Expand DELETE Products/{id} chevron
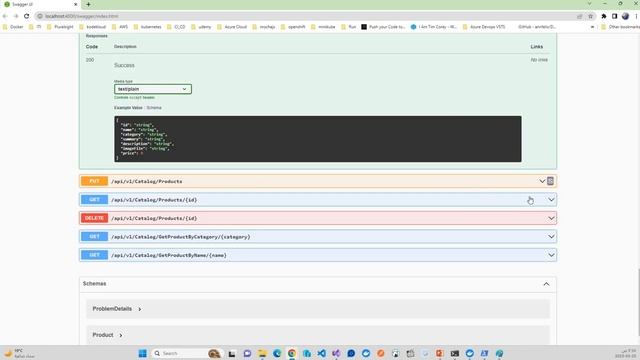Image resolution: width=640 pixels, height=360 pixels. click(x=551, y=218)
